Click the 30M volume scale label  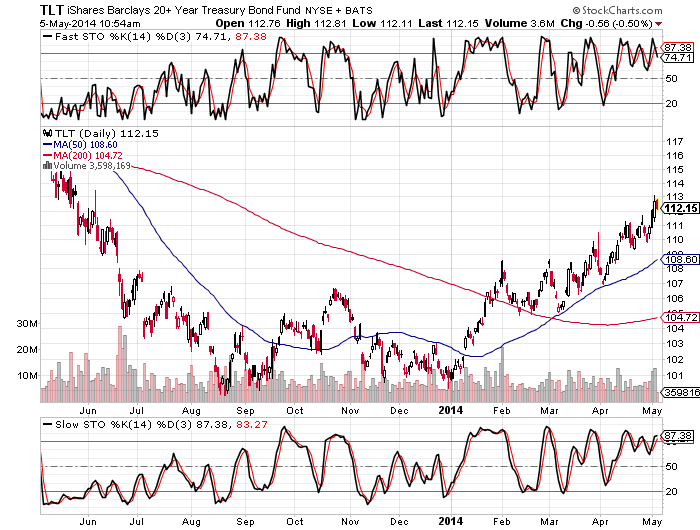27,324
